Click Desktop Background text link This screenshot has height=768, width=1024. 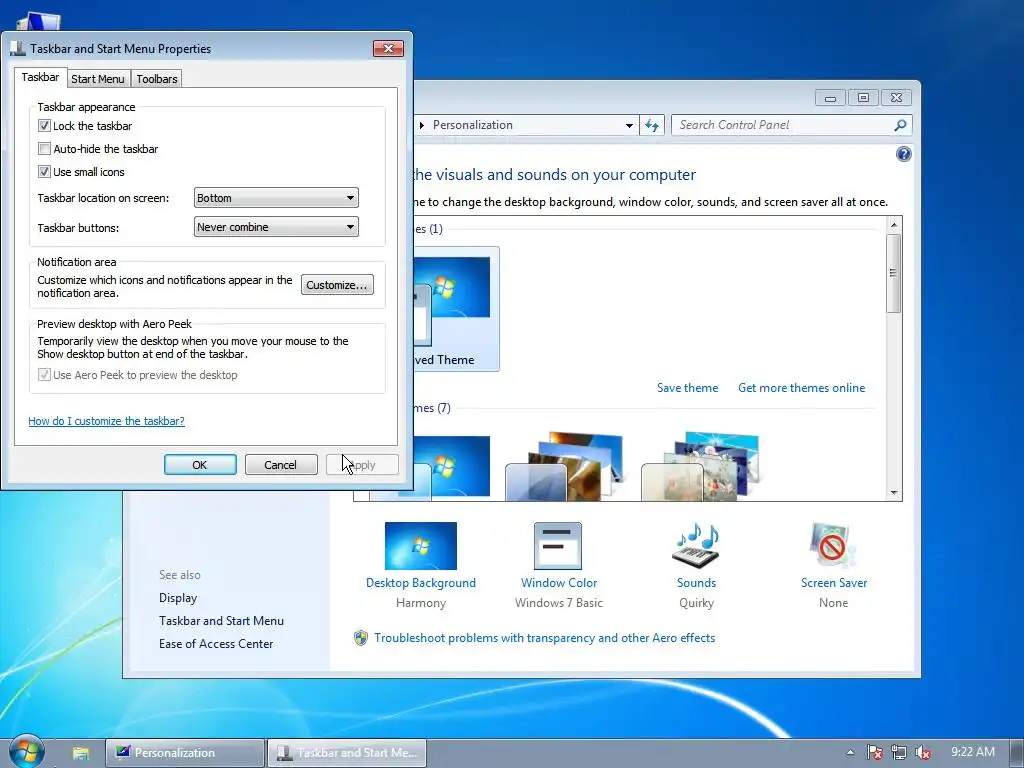421,583
